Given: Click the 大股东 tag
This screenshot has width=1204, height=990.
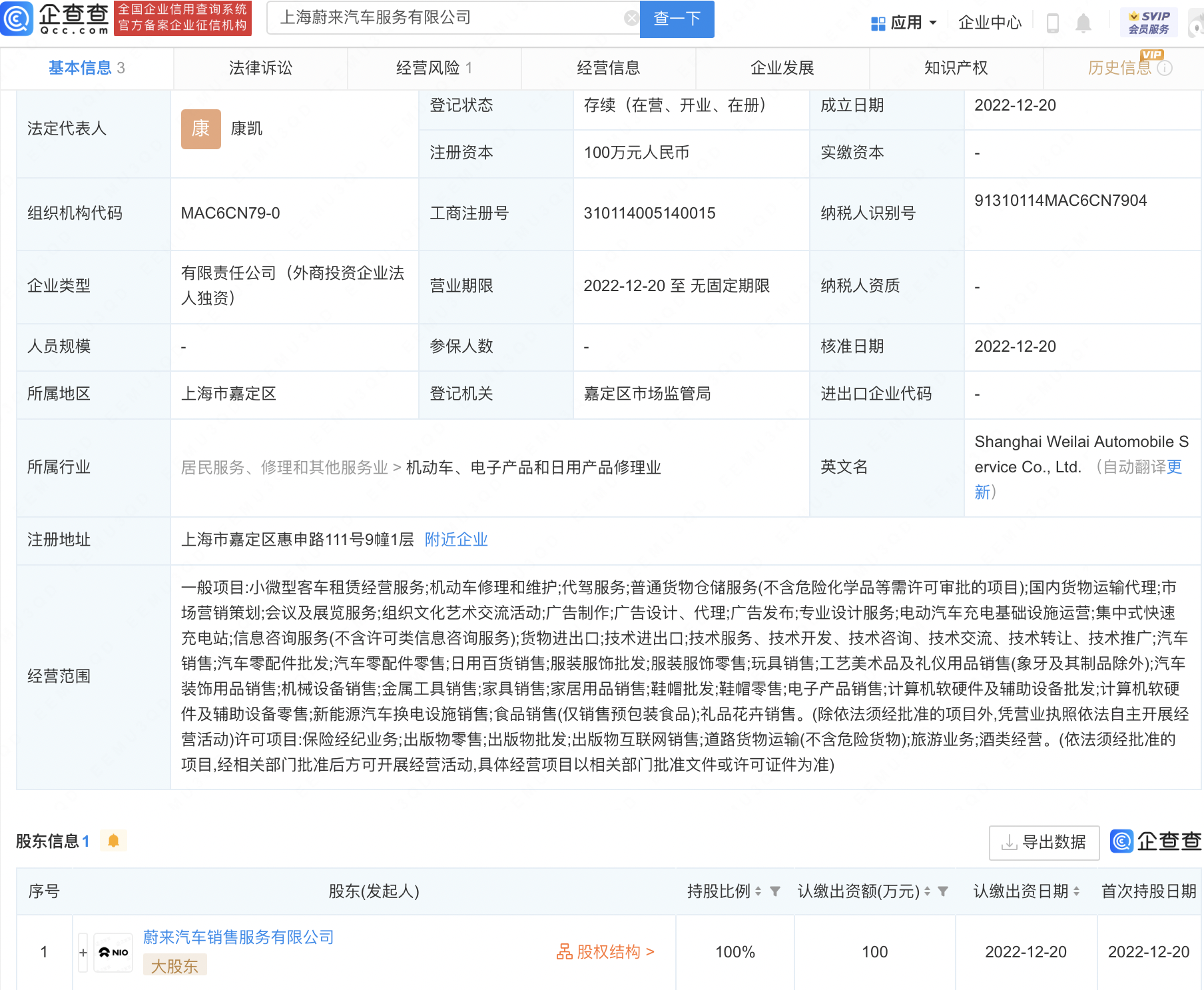Looking at the screenshot, I should [x=174, y=966].
